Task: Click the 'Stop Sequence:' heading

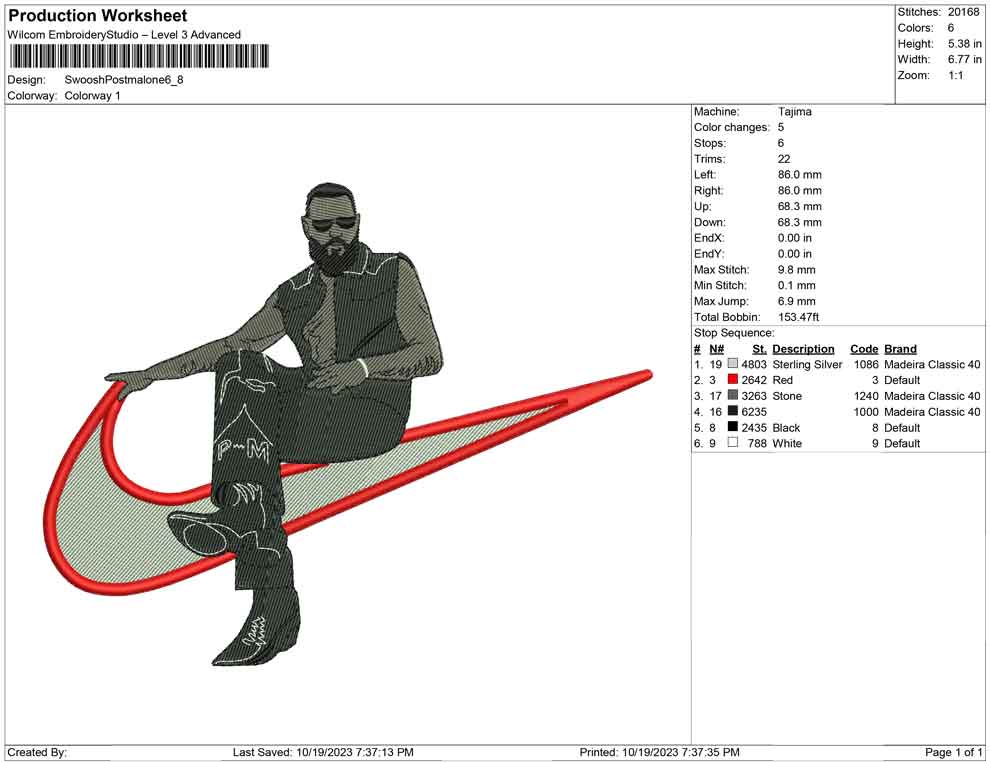Action: pos(734,333)
